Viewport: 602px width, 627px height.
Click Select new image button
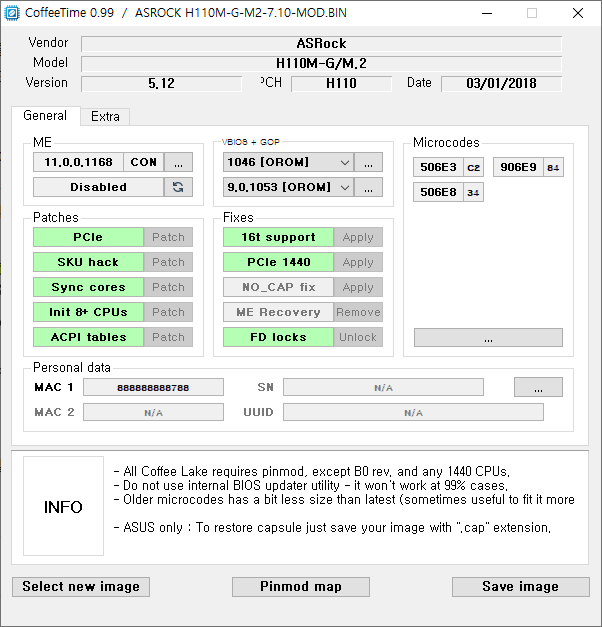coord(81,587)
